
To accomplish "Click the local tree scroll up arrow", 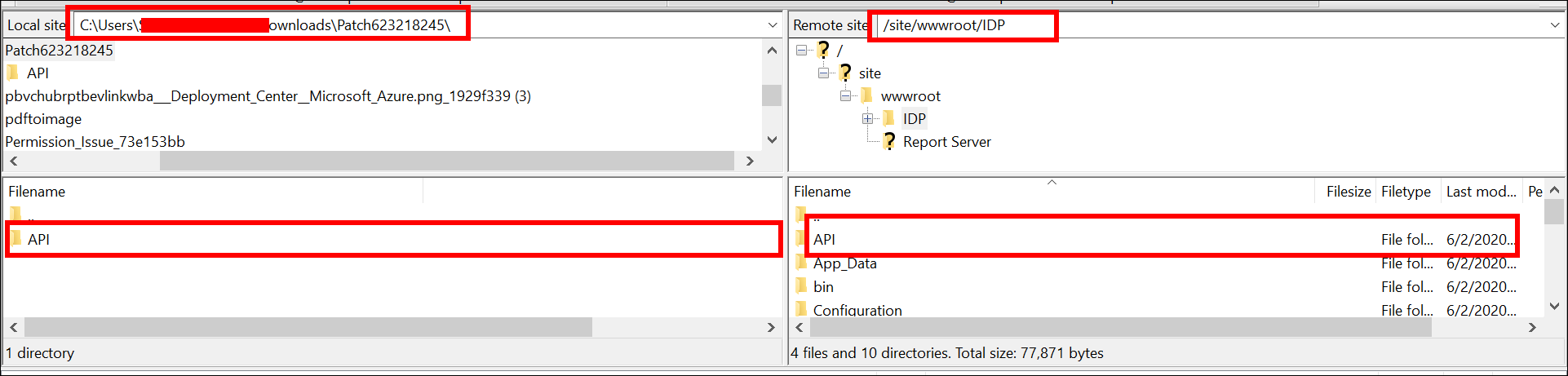I will [772, 51].
